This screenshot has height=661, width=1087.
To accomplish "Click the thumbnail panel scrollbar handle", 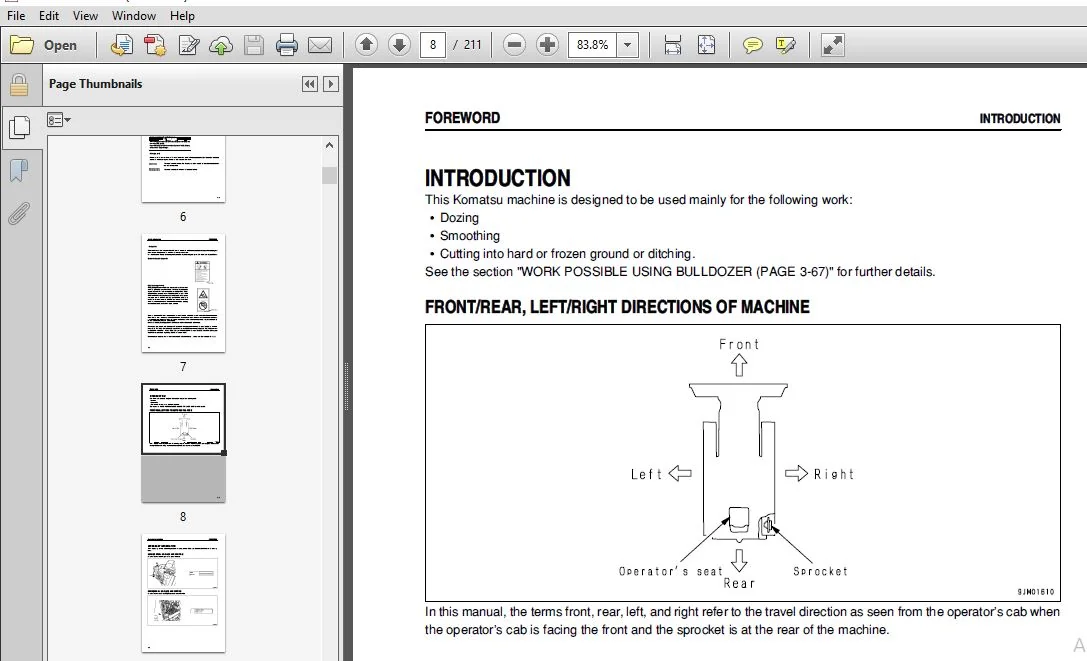I will [x=329, y=175].
